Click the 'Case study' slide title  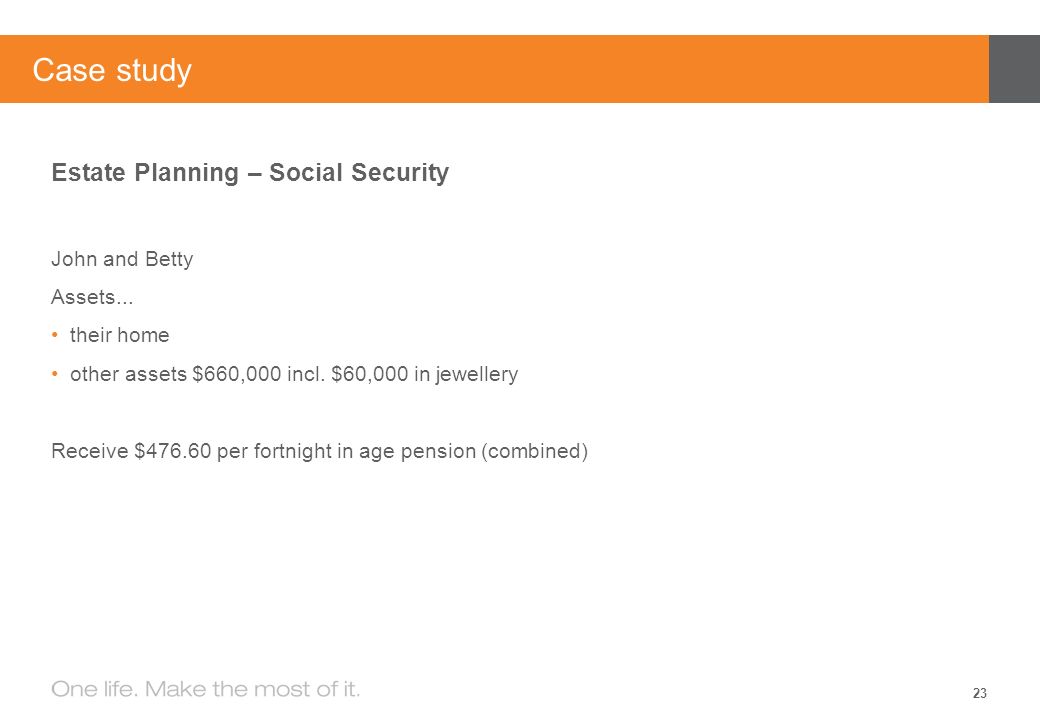[x=112, y=70]
